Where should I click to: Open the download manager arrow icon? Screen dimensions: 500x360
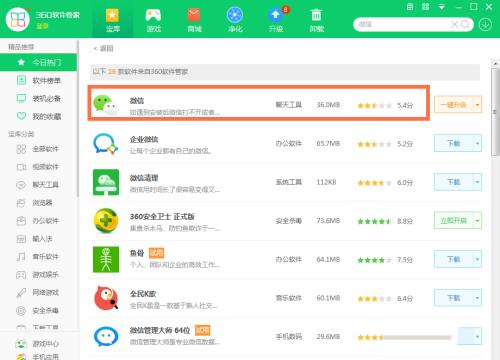point(485,24)
